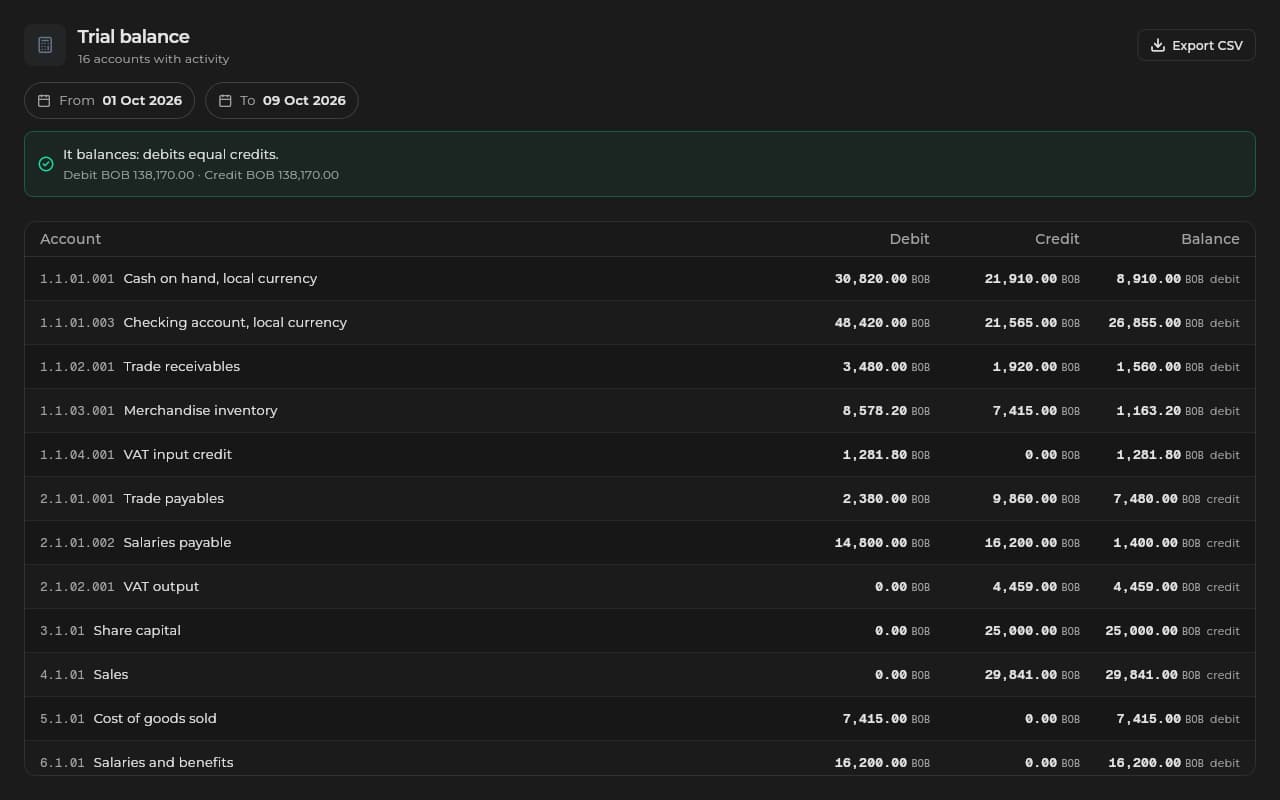Export the trial balance as CSV
The image size is (1280, 800).
click(1197, 46)
